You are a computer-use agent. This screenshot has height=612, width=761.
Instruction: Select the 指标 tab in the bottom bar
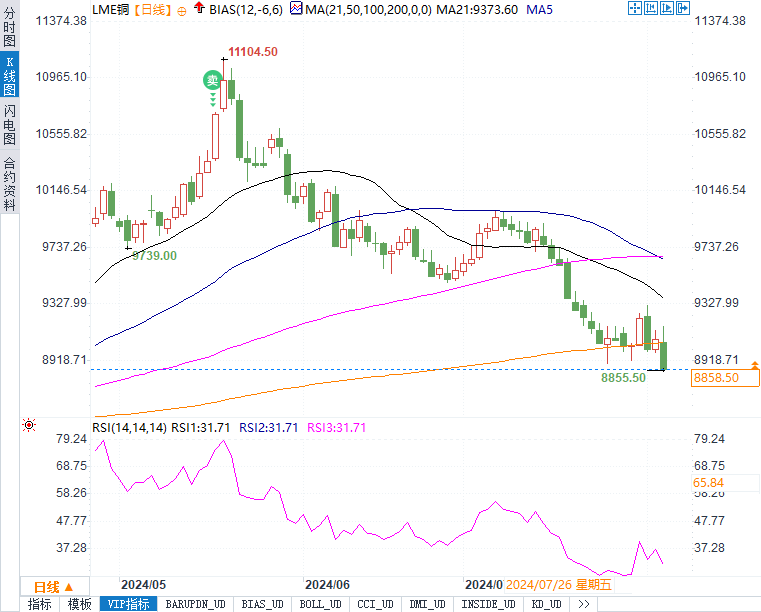point(40,604)
